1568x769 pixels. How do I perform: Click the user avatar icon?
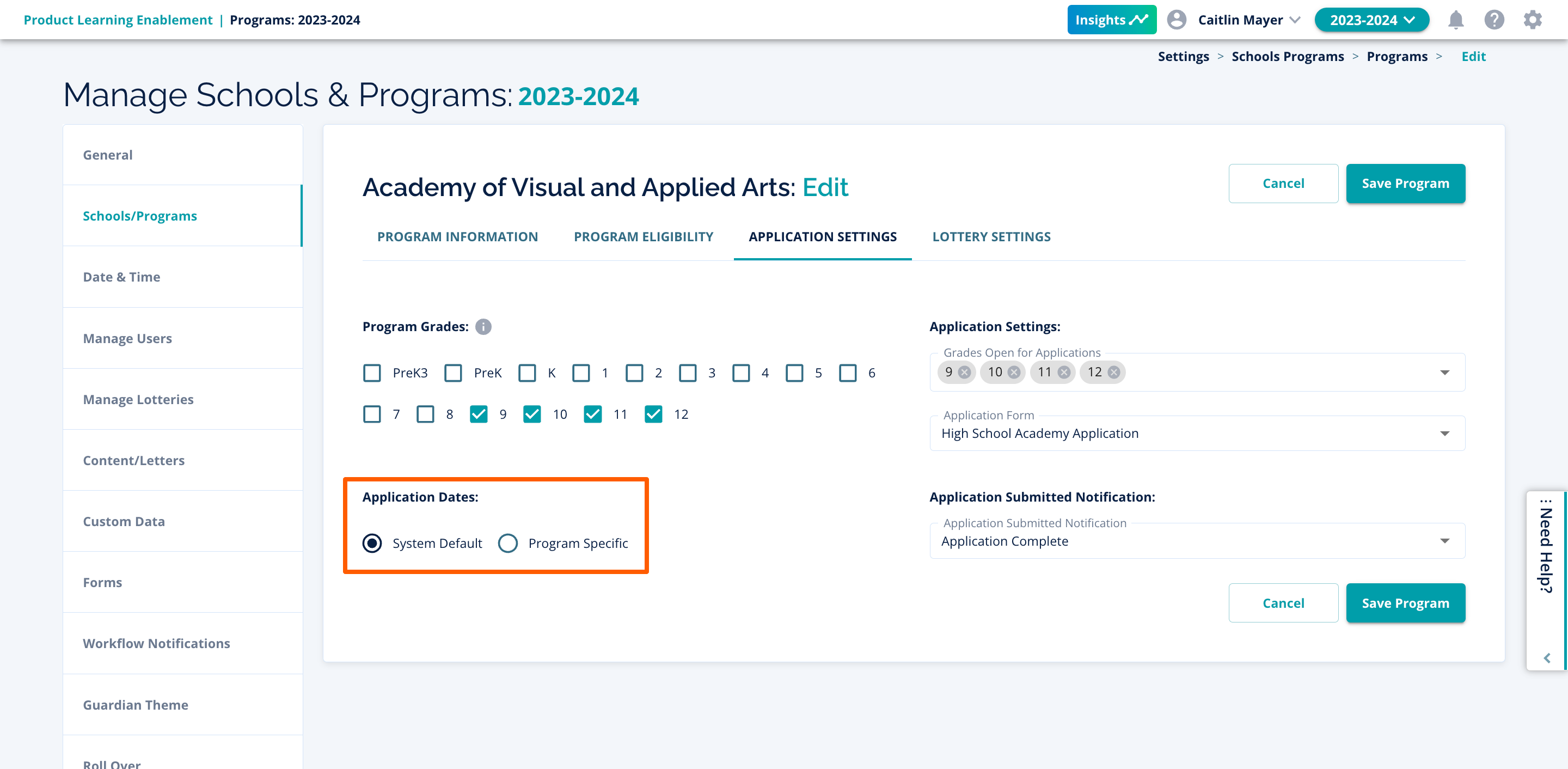[x=1176, y=20]
